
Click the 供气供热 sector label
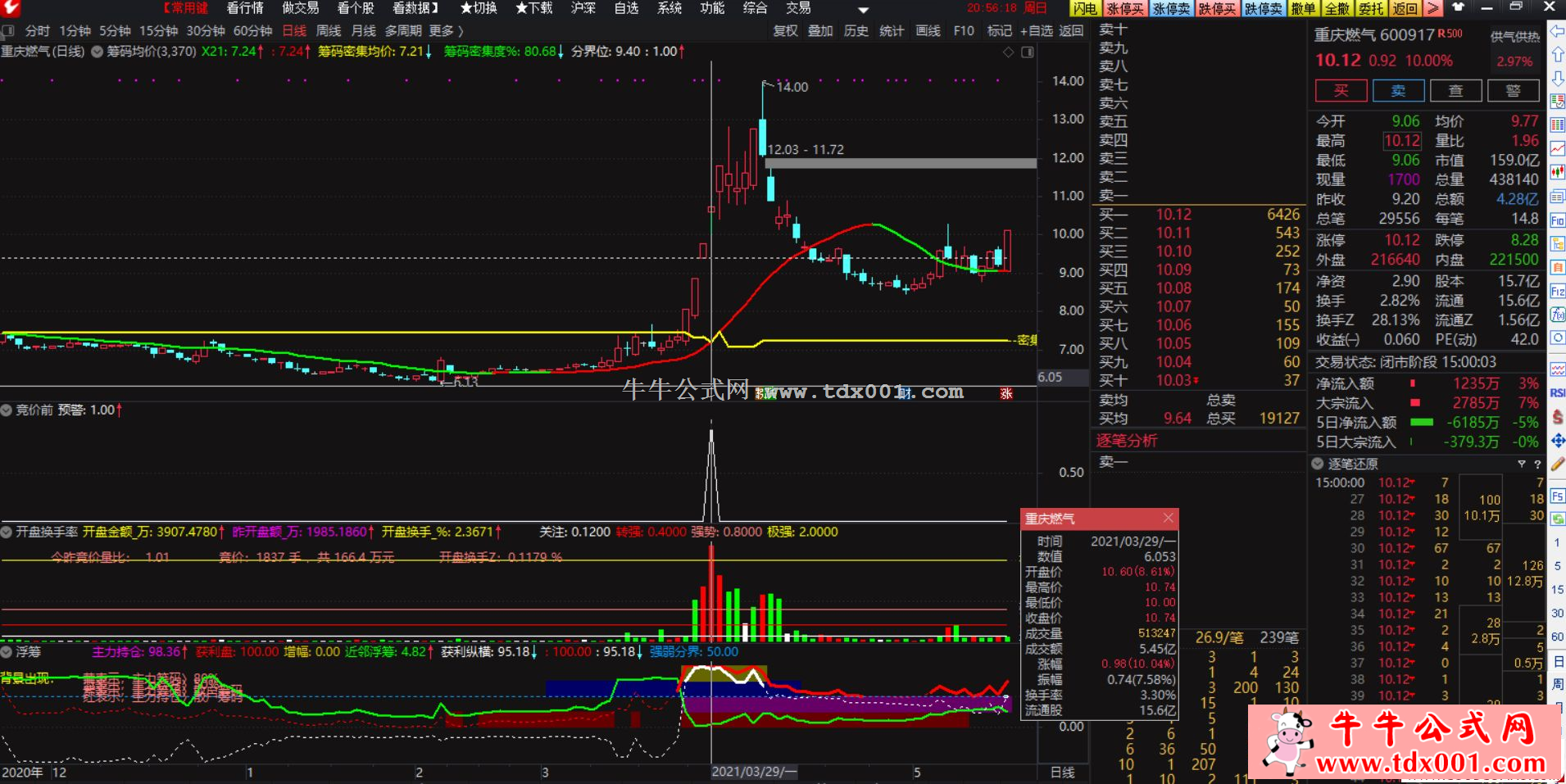tap(1514, 37)
